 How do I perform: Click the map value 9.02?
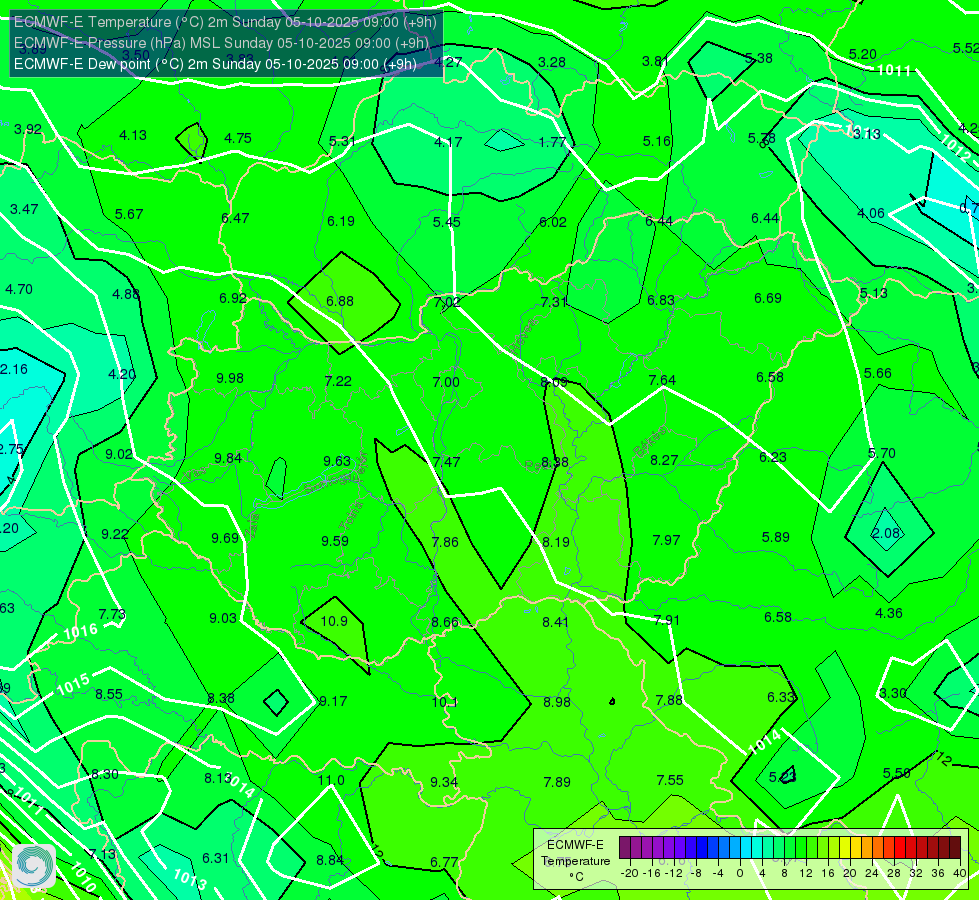pyautogui.click(x=119, y=454)
